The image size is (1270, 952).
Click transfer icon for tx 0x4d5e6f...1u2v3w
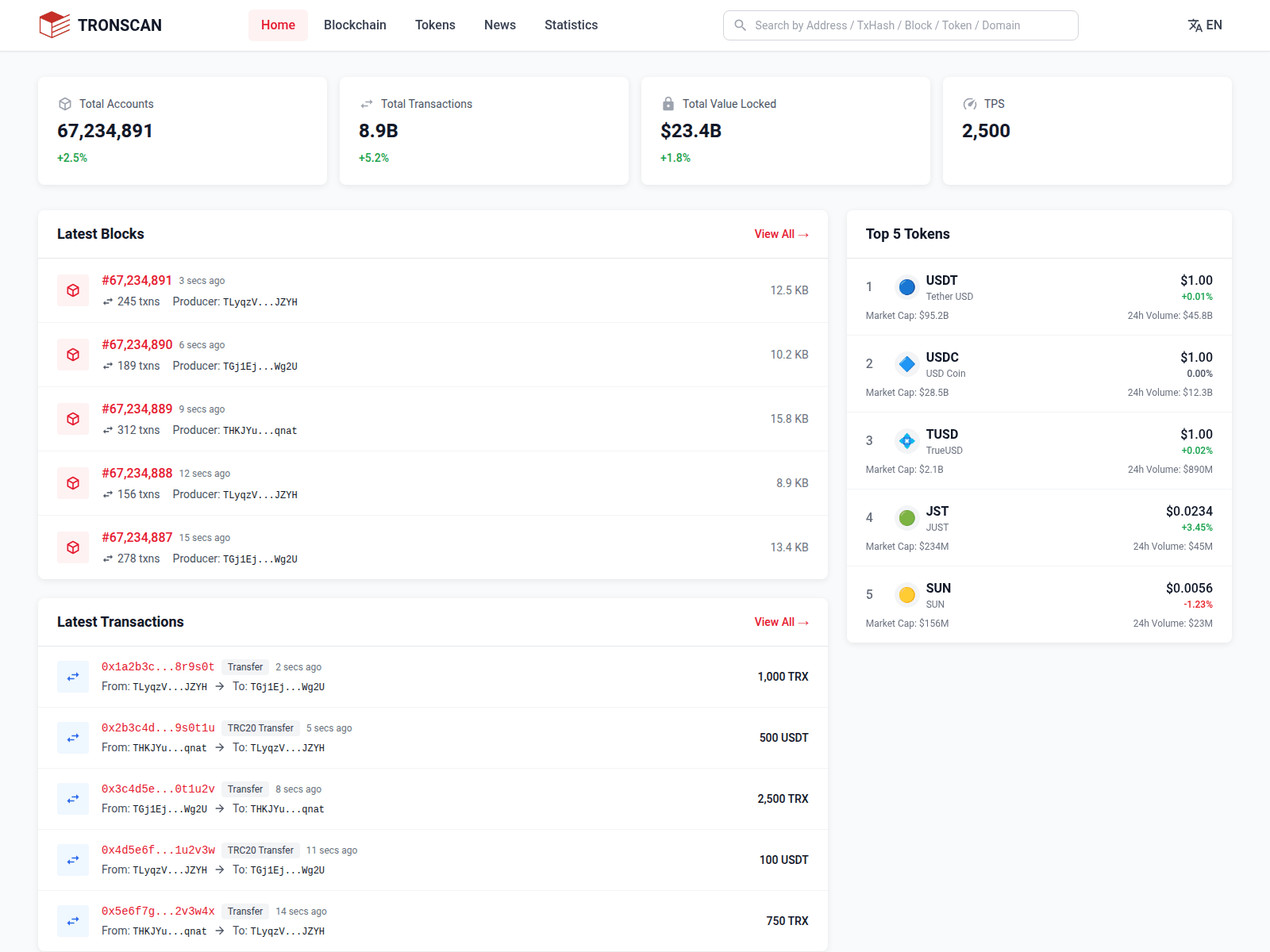click(73, 860)
